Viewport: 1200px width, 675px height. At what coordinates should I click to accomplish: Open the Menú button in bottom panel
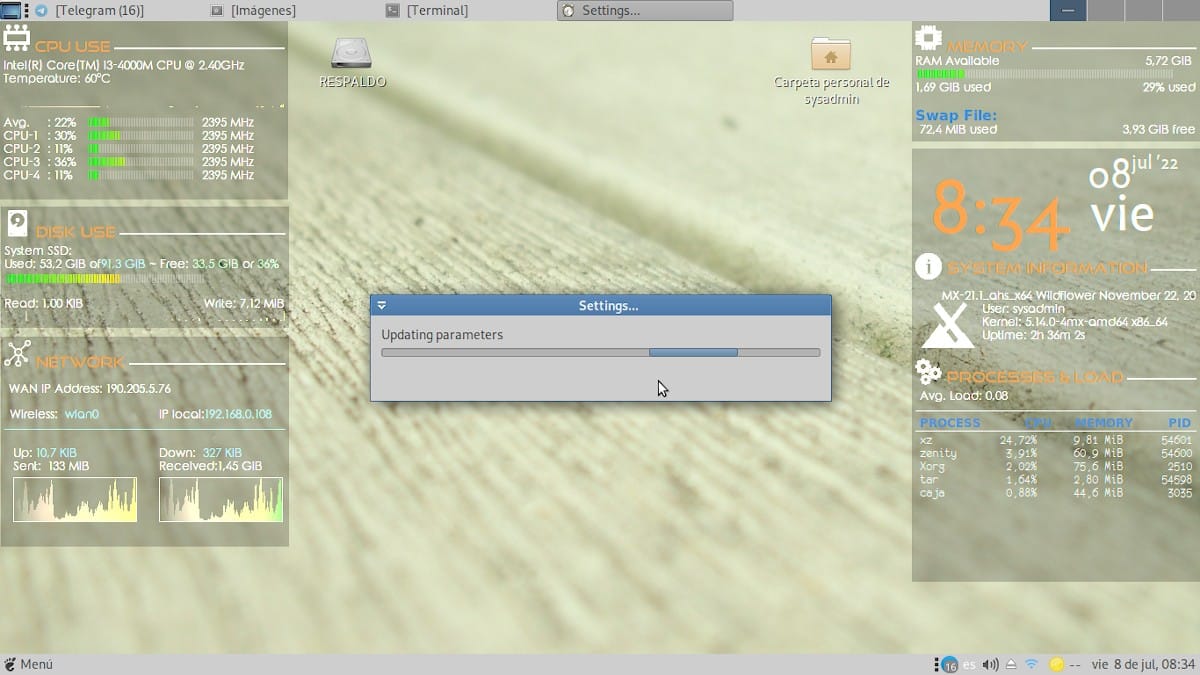click(x=28, y=665)
